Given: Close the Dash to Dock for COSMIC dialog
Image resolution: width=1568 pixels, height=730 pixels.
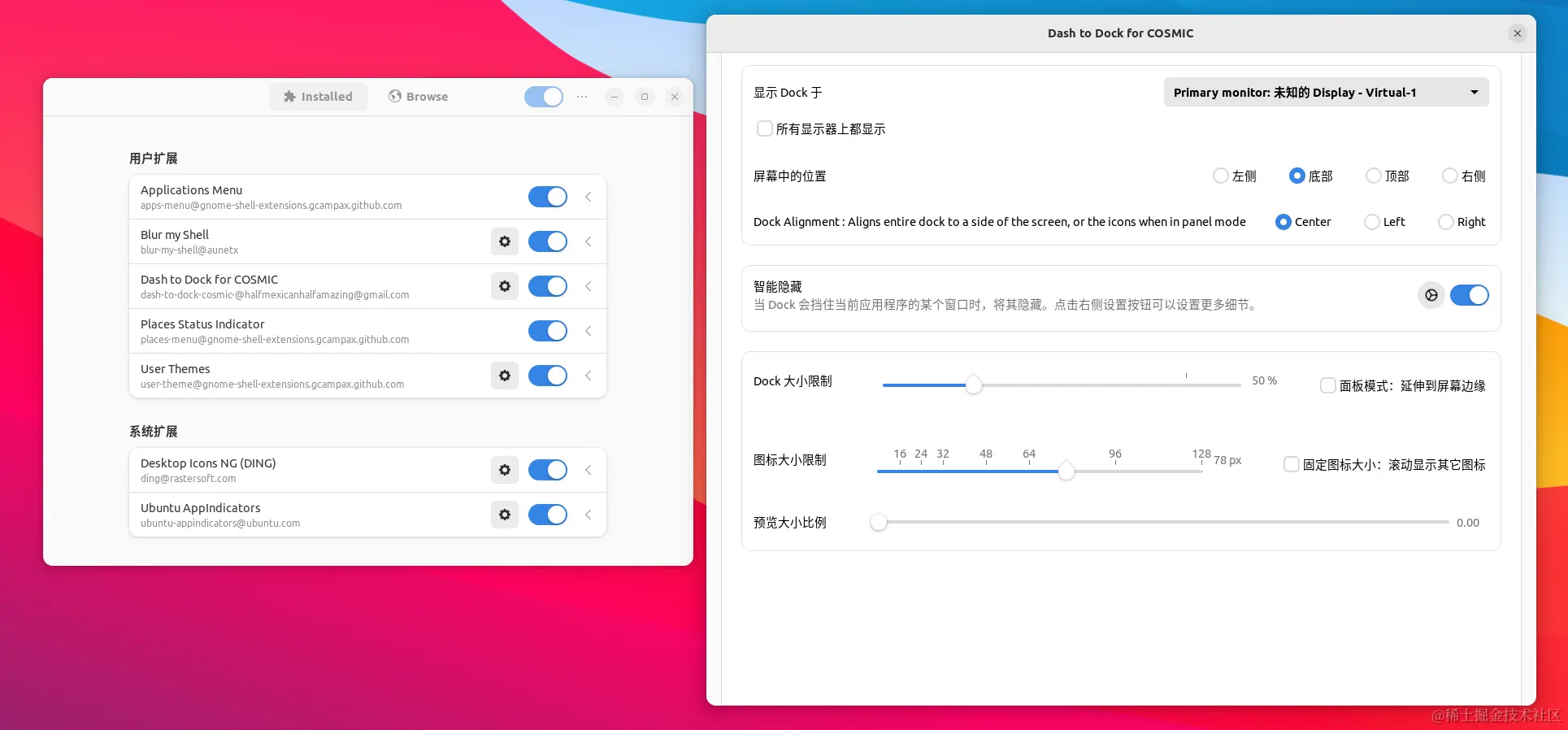Looking at the screenshot, I should [1517, 33].
